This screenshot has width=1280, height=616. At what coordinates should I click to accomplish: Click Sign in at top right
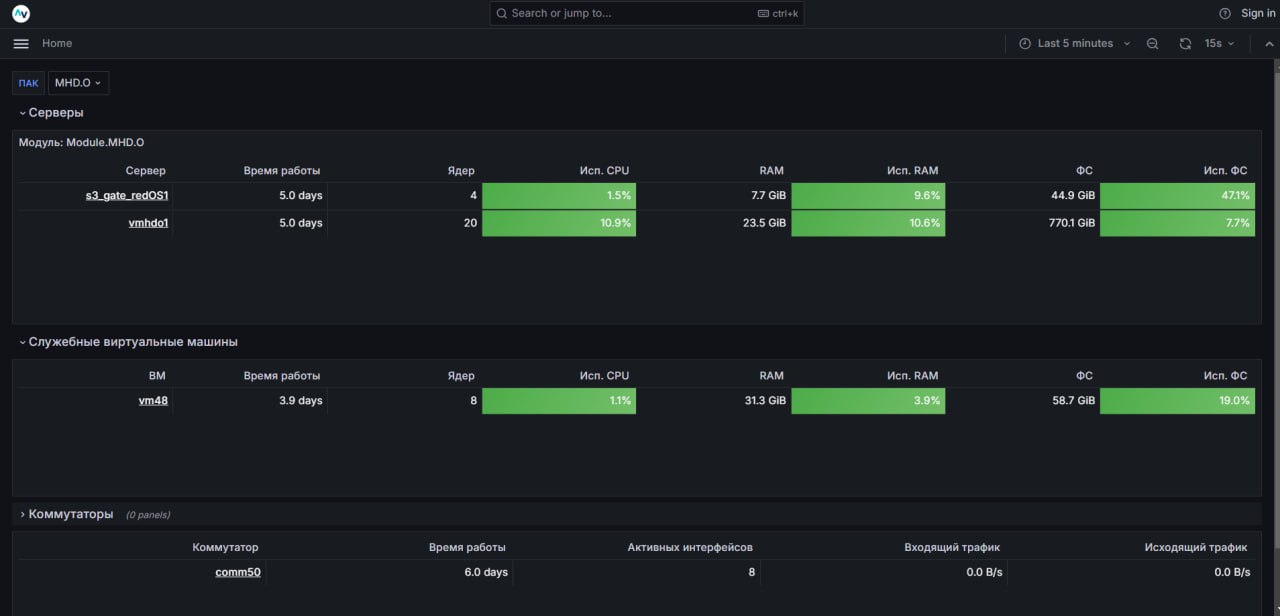(1257, 14)
